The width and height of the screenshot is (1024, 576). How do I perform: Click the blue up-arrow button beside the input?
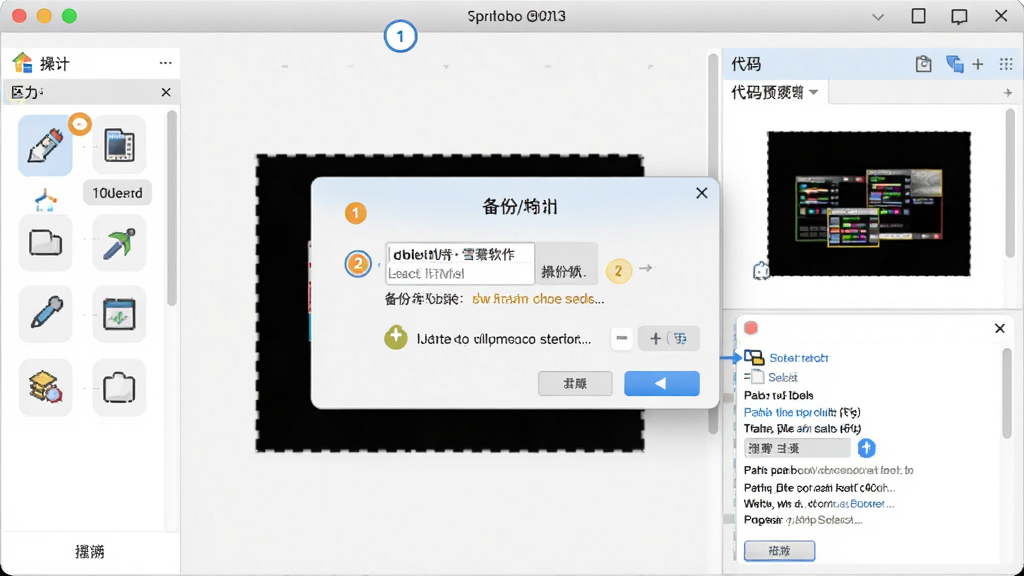866,448
